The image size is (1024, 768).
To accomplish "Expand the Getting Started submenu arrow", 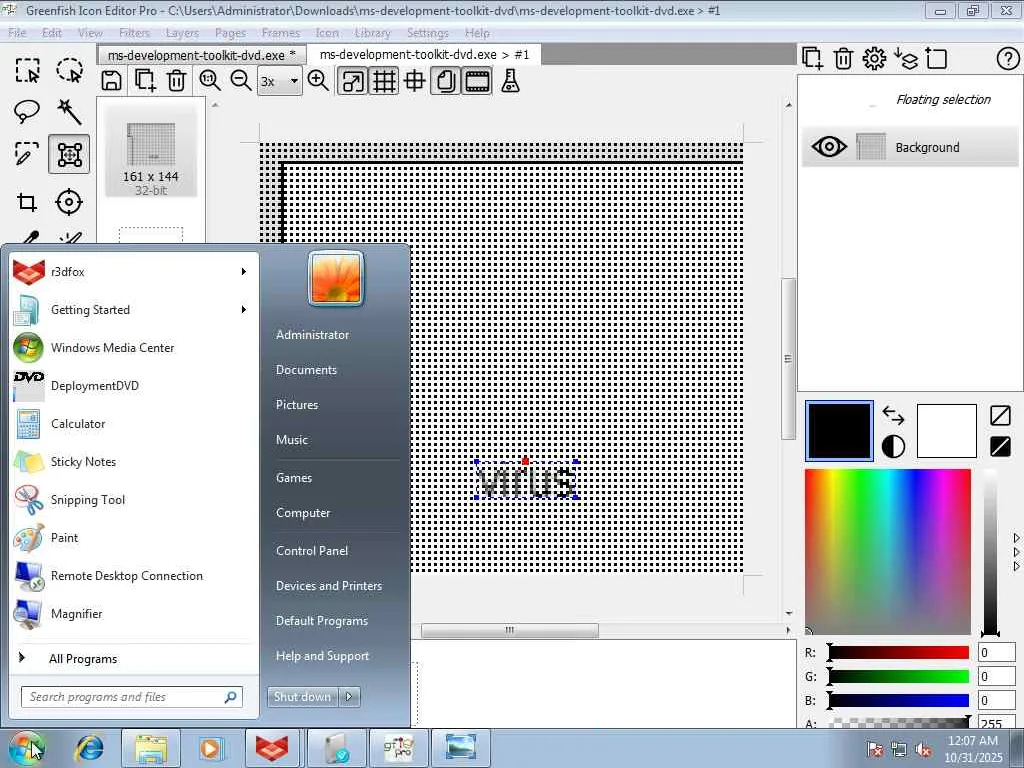I will (244, 310).
